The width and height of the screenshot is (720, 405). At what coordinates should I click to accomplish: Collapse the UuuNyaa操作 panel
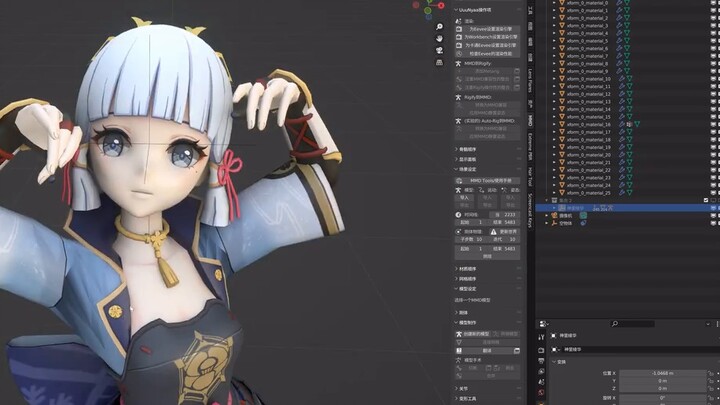(456, 10)
